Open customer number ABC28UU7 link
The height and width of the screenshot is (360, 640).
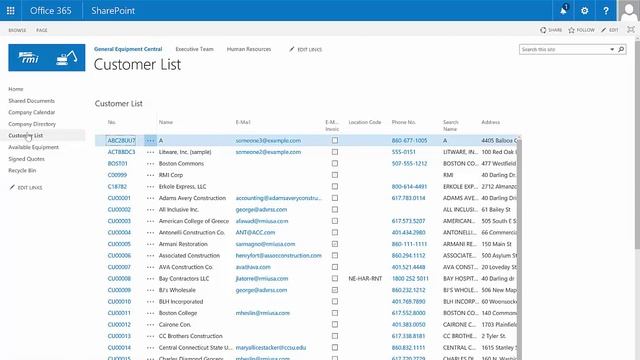pyautogui.click(x=121, y=140)
